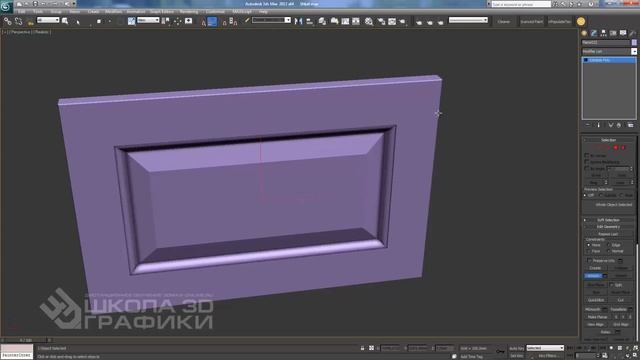The height and width of the screenshot is (360, 640).
Task: Open the Customize menu
Action: (x=215, y=11)
